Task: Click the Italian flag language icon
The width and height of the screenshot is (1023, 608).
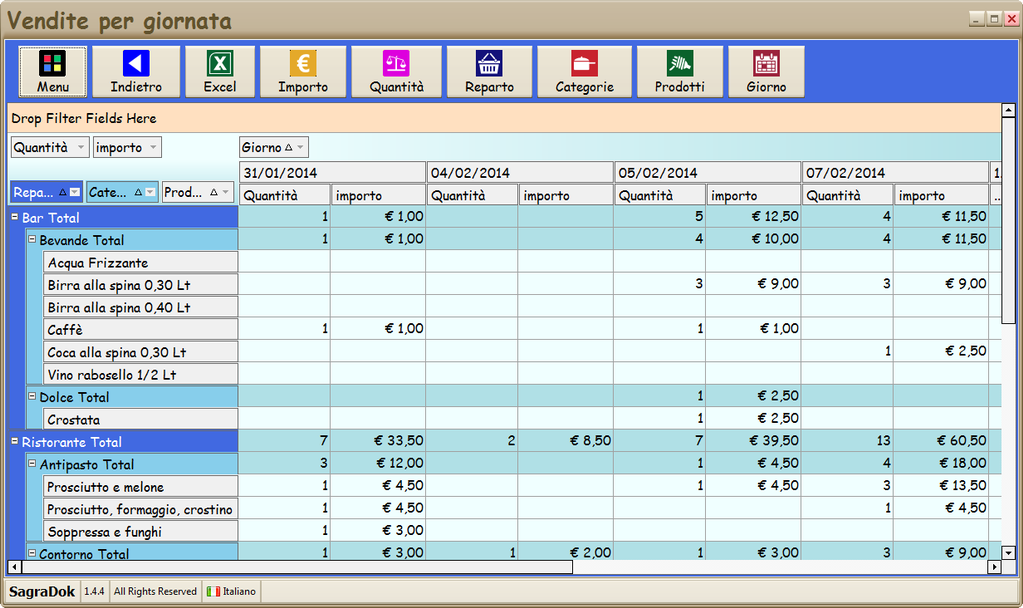Action: click(x=213, y=591)
